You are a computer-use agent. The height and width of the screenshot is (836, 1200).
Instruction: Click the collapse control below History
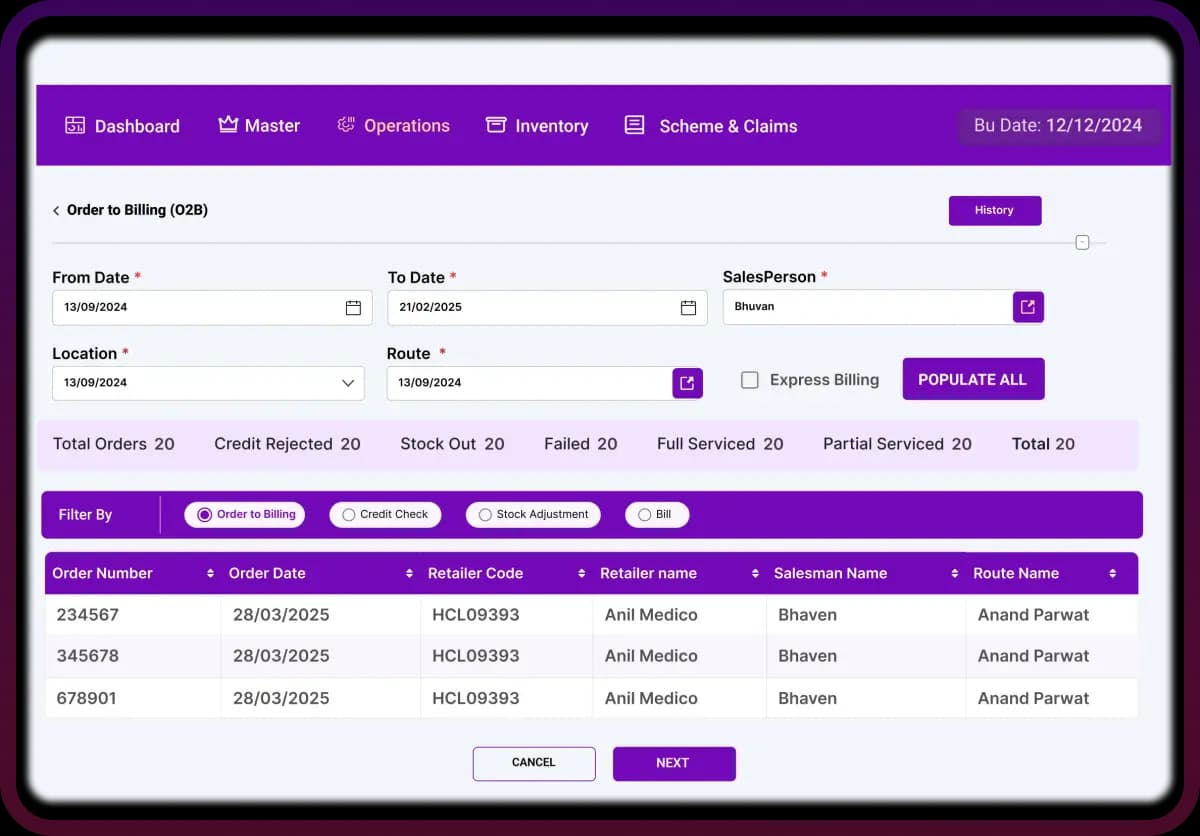[1081, 241]
